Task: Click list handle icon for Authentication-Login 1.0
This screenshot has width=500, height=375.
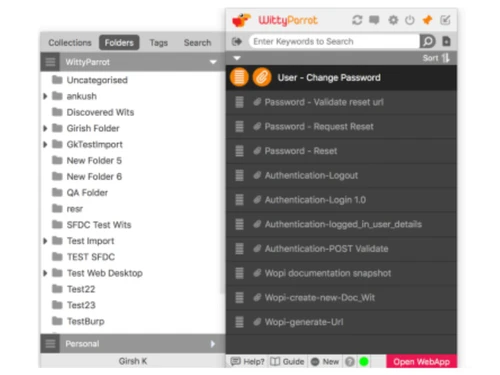Action: click(239, 200)
